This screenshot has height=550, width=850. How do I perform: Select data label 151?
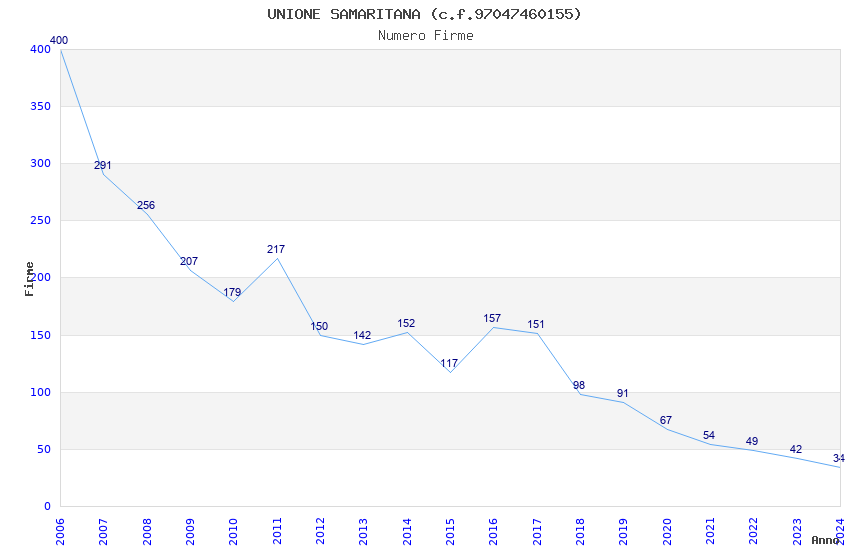click(x=536, y=325)
